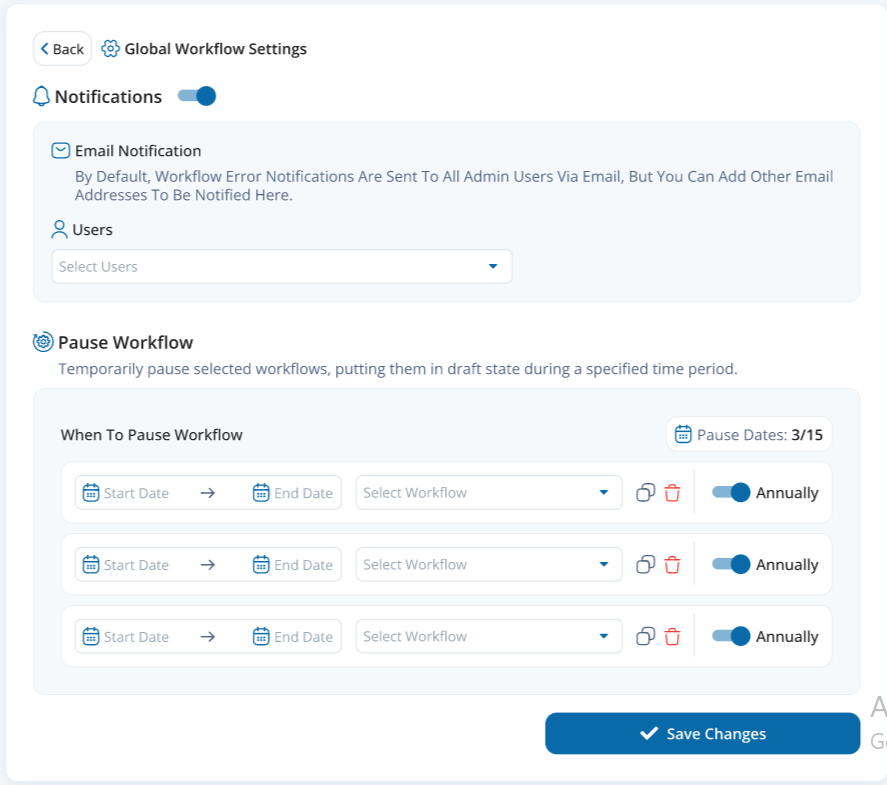Click trash icon in second pause row
This screenshot has height=785, width=887.
click(672, 565)
